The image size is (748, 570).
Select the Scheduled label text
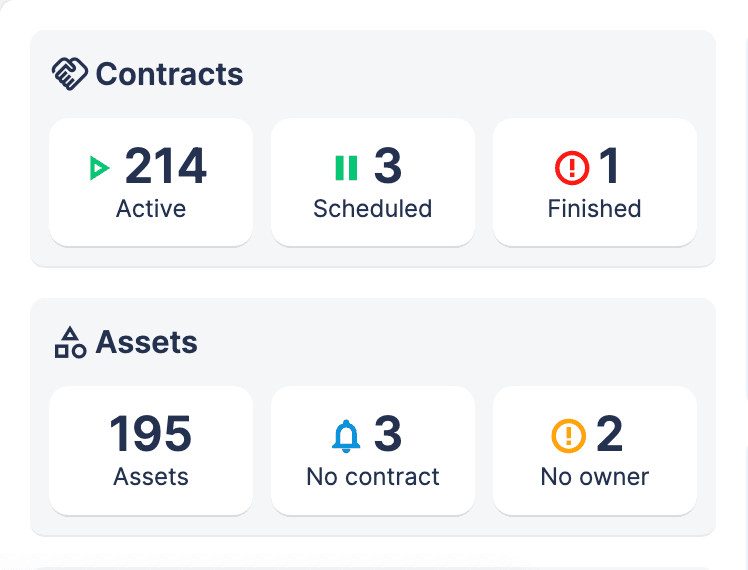point(373,209)
